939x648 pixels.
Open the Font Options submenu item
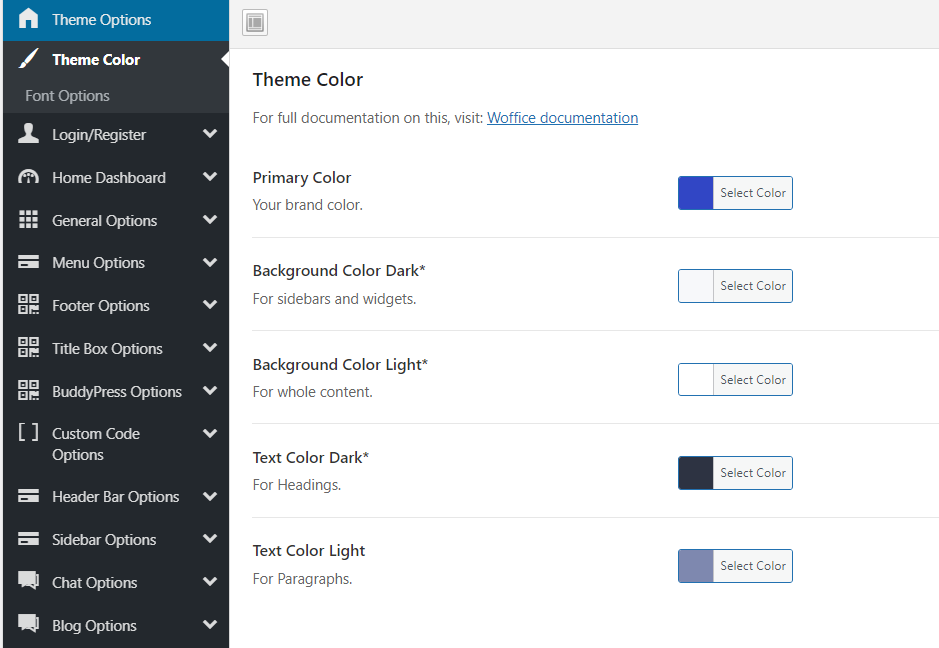tap(68, 96)
